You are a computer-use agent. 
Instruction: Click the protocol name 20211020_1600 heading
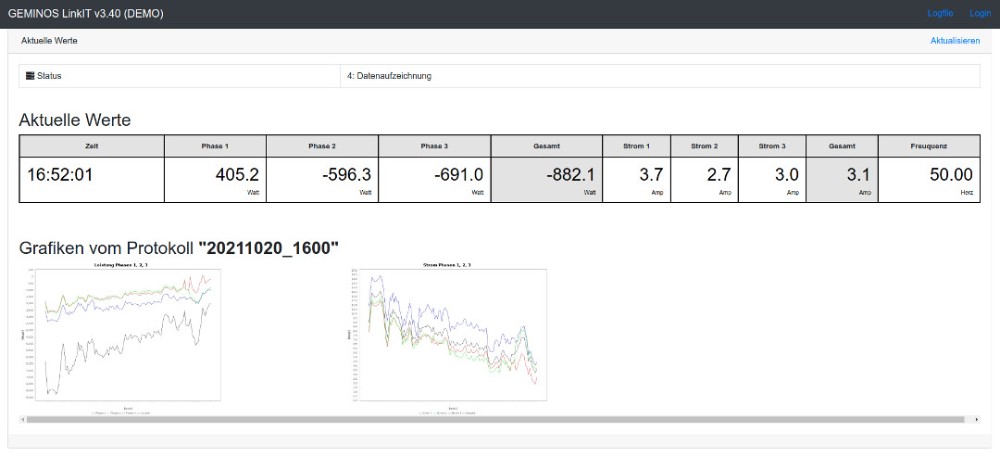[269, 246]
